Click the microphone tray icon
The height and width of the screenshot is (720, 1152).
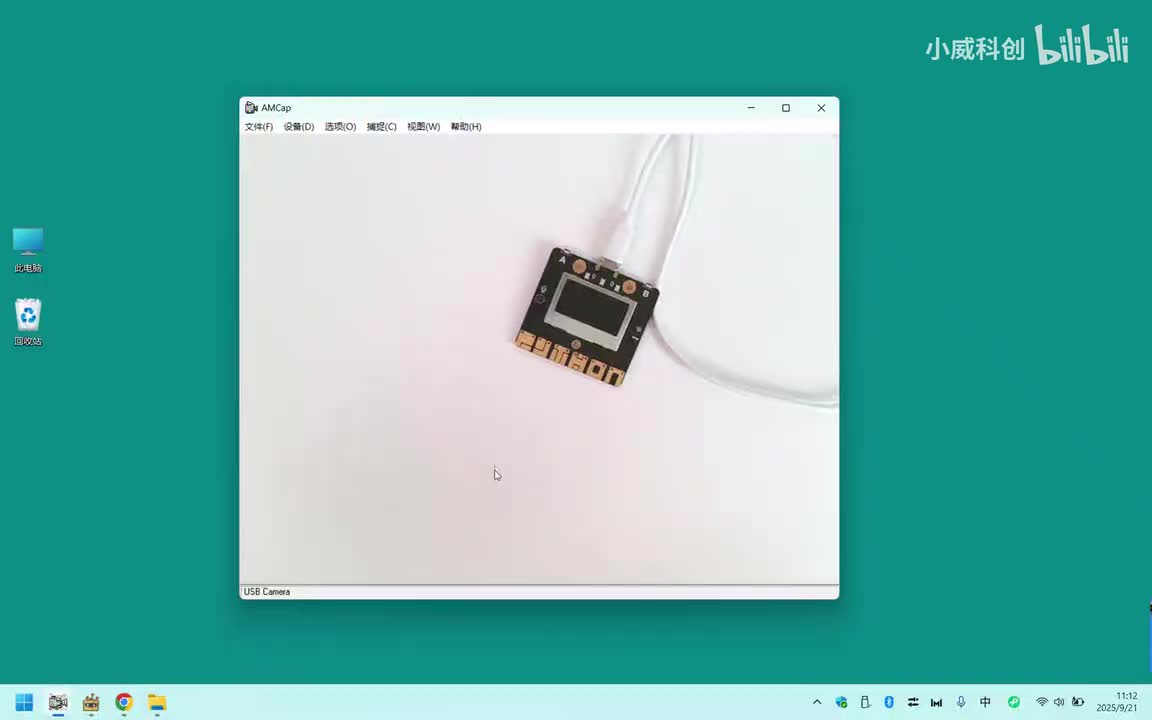pos(961,702)
